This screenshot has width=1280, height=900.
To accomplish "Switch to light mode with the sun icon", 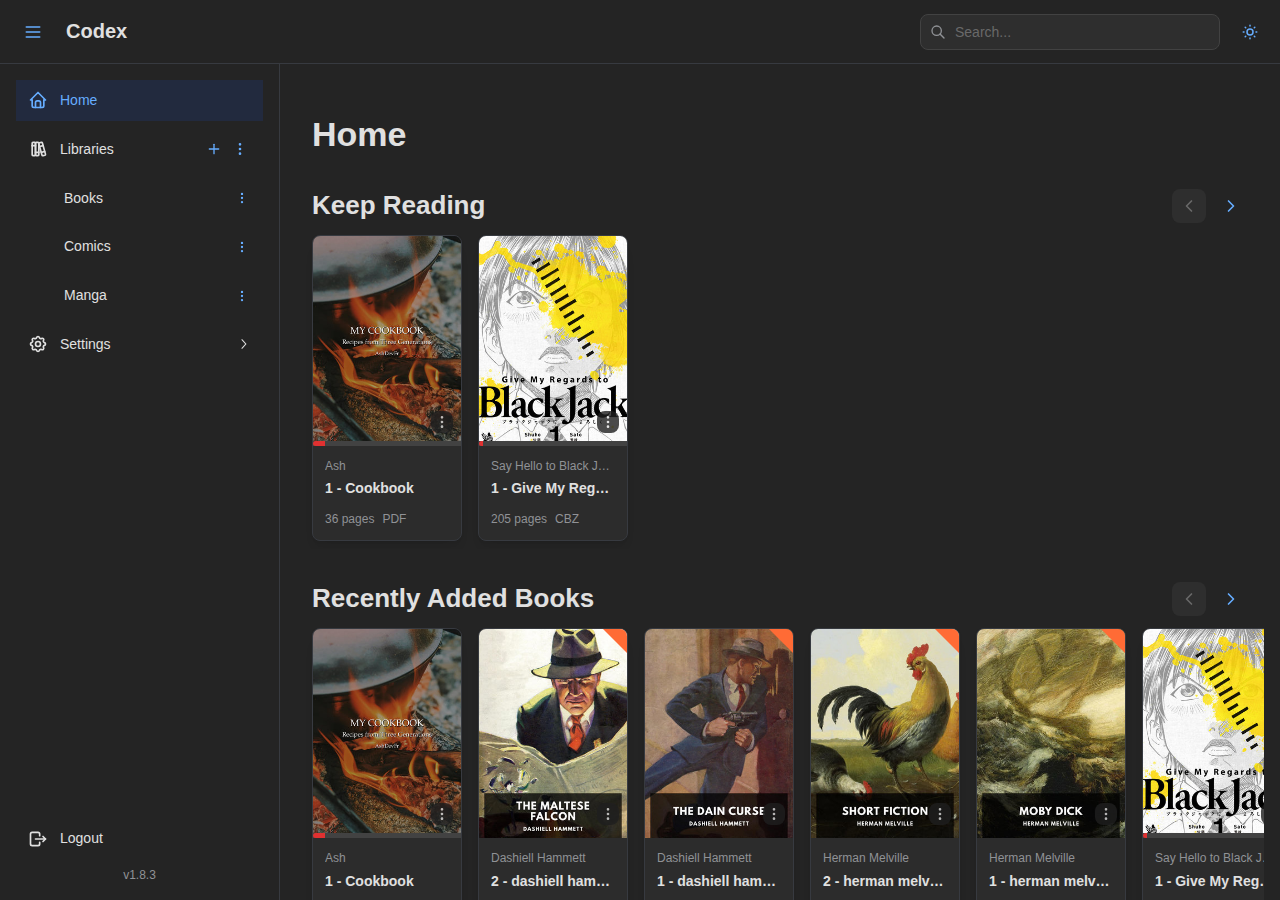I will tap(1249, 32).
